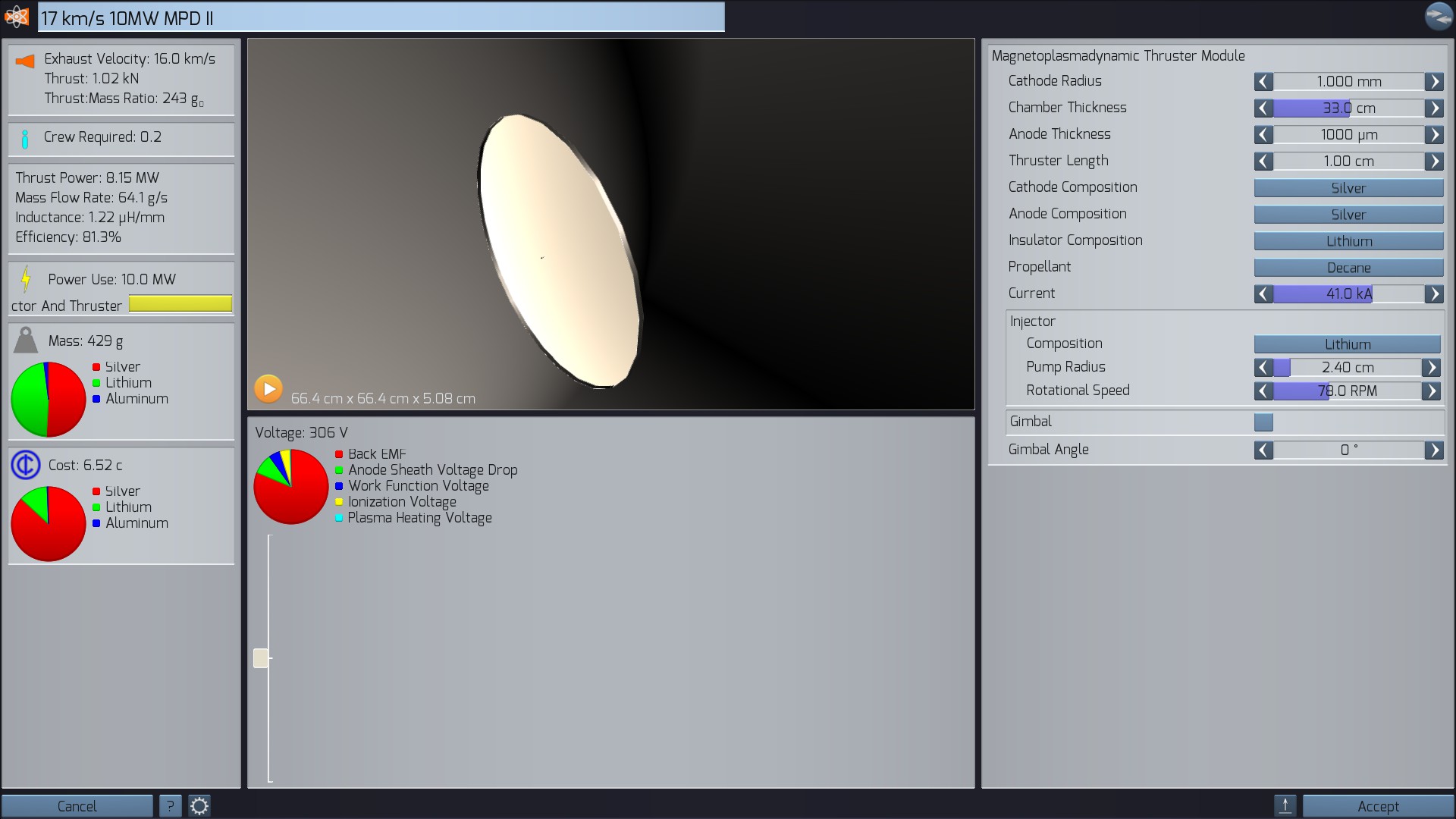The height and width of the screenshot is (819, 1456).
Task: Open the settings gear icon
Action: pyautogui.click(x=199, y=805)
